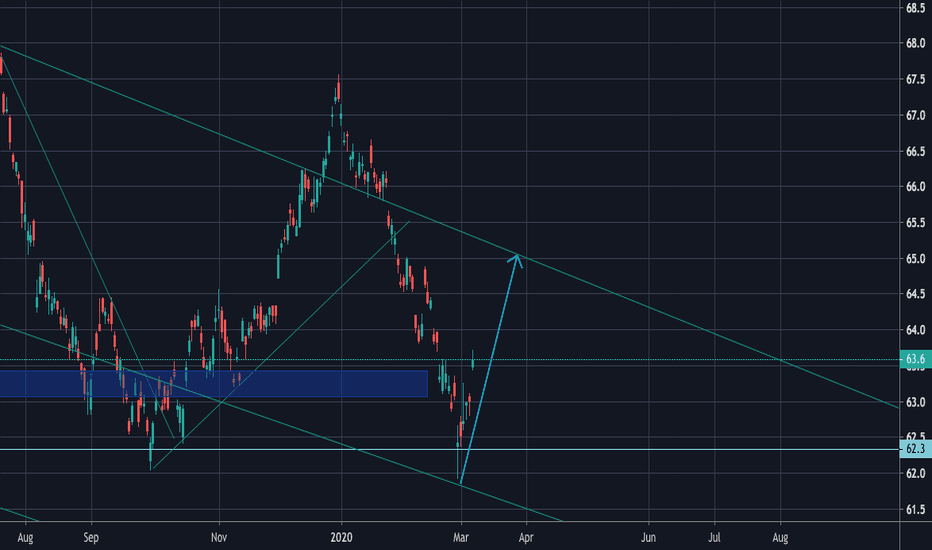Click the 64.5 price axis label
932x550 pixels.
[915, 294]
